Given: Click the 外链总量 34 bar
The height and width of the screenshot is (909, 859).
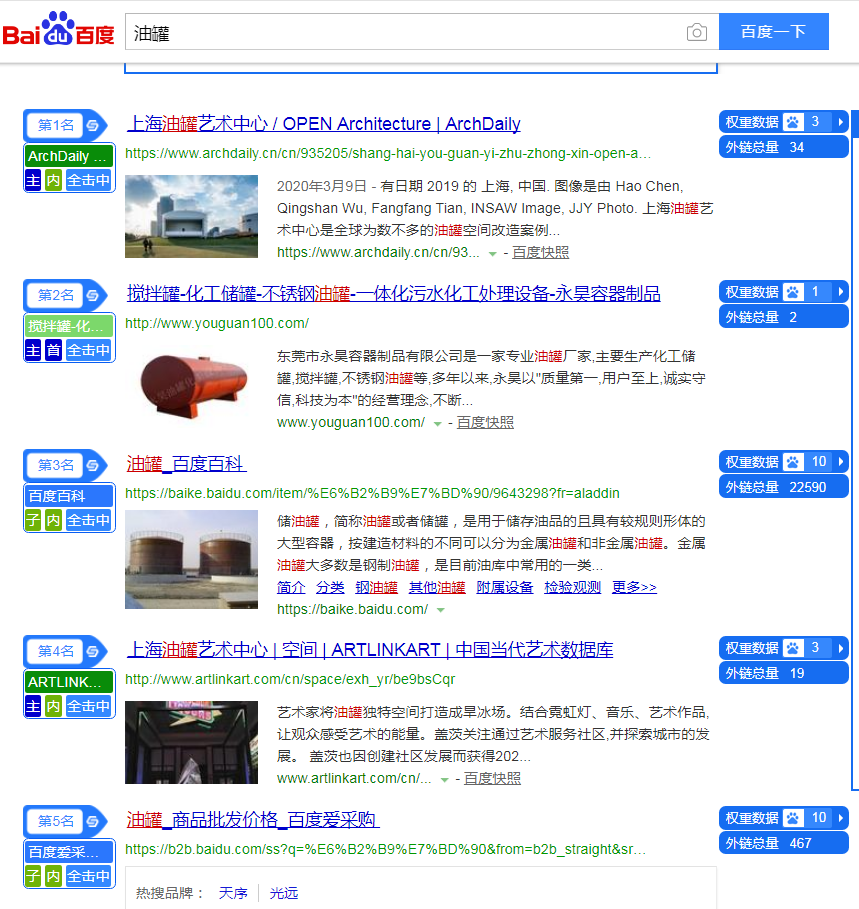Looking at the screenshot, I should [x=783, y=147].
